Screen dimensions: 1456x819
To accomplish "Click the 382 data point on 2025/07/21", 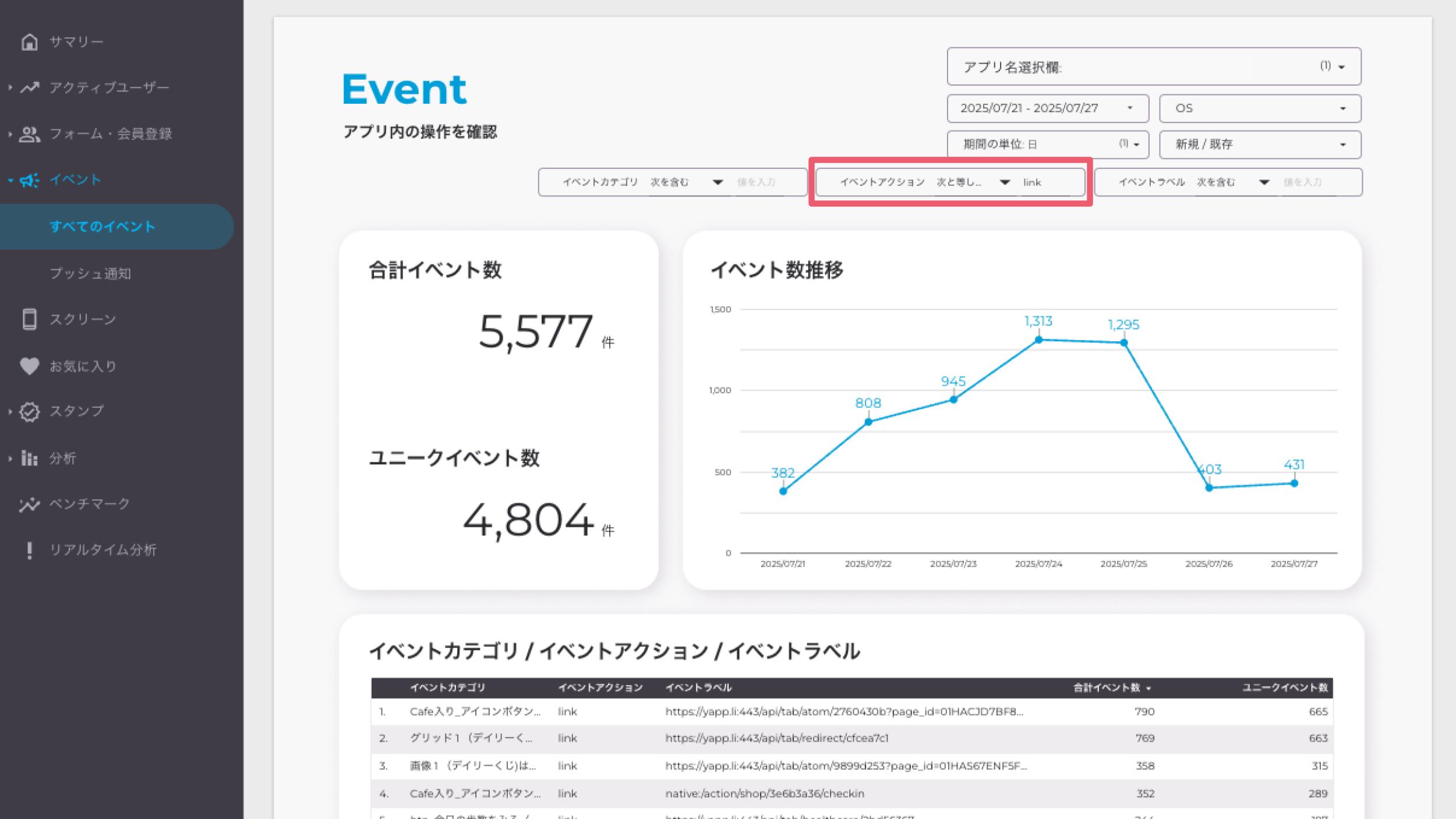I will pyautogui.click(x=783, y=492).
